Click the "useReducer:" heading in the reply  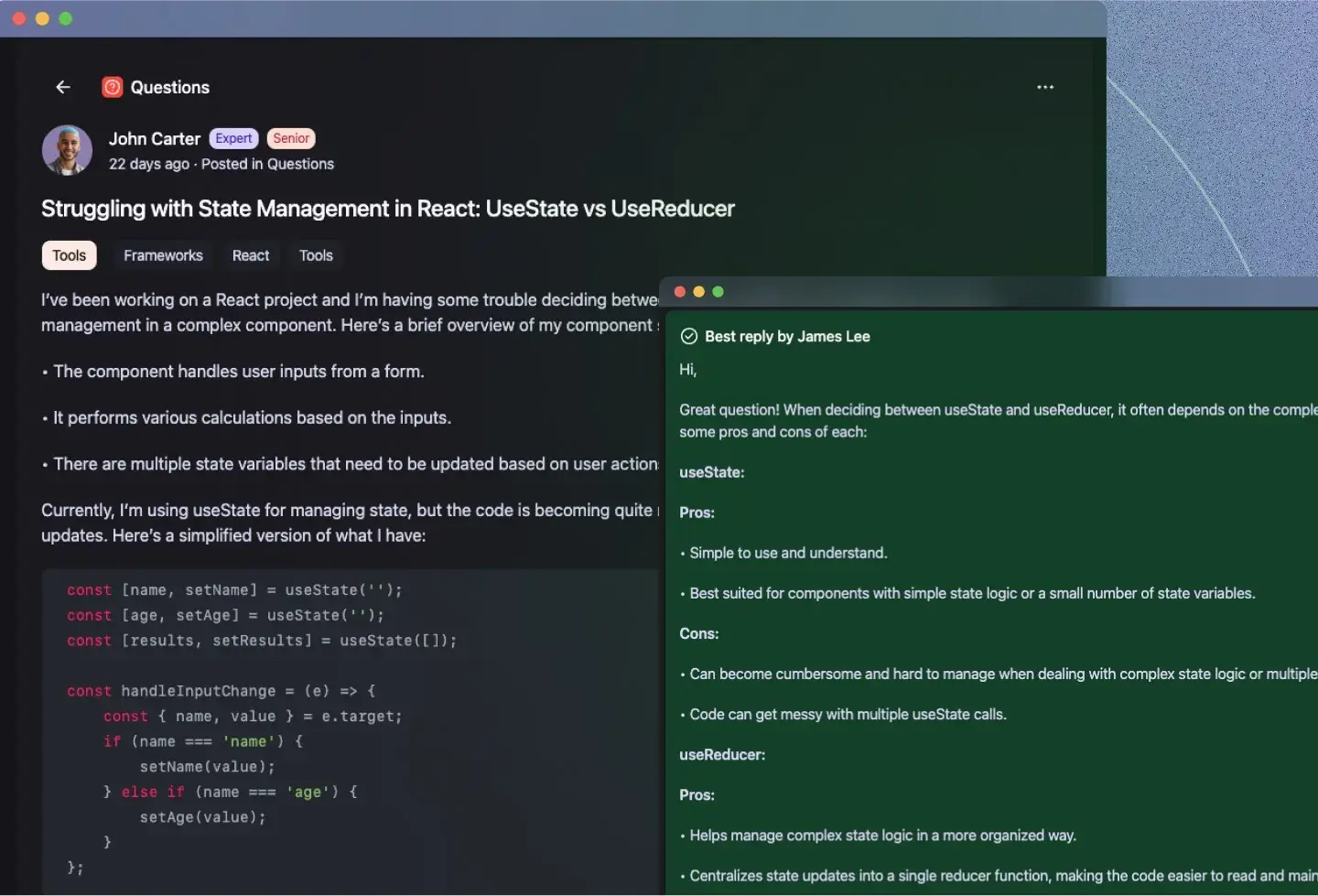[x=722, y=754]
